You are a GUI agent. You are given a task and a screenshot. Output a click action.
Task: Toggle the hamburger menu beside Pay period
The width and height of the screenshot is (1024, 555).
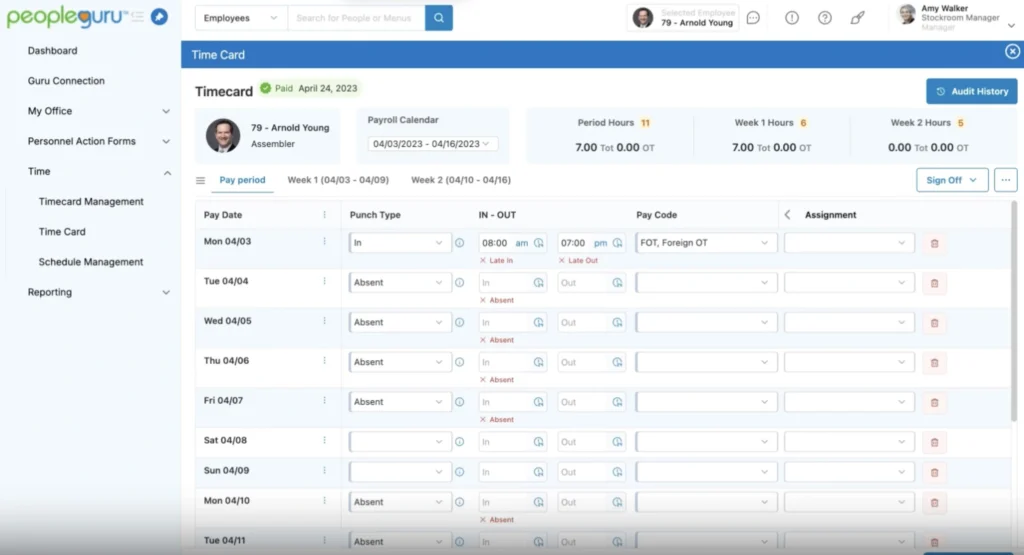[200, 181]
